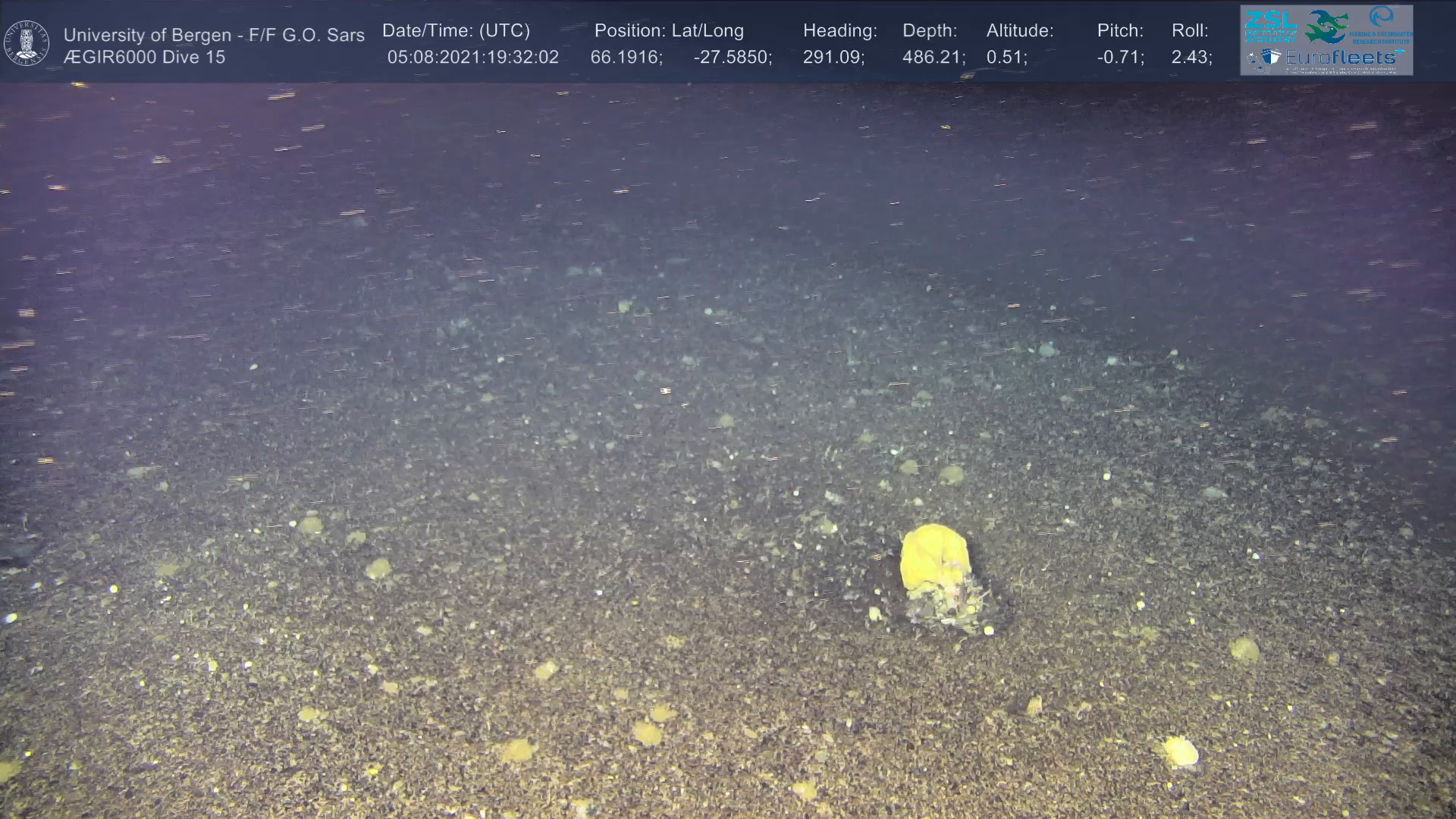Click the University of Bergen seal logo
This screenshot has width=1456, height=819.
pyautogui.click(x=27, y=43)
